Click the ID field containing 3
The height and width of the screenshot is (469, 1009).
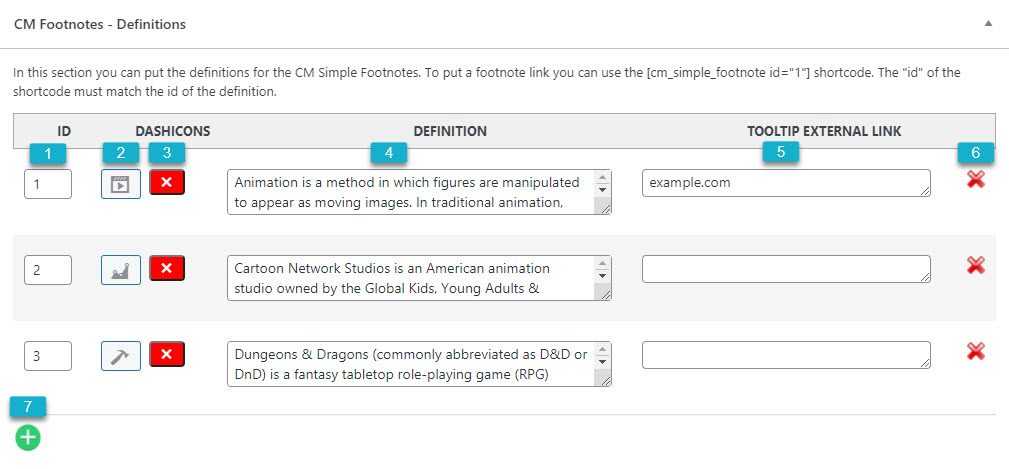tap(48, 356)
